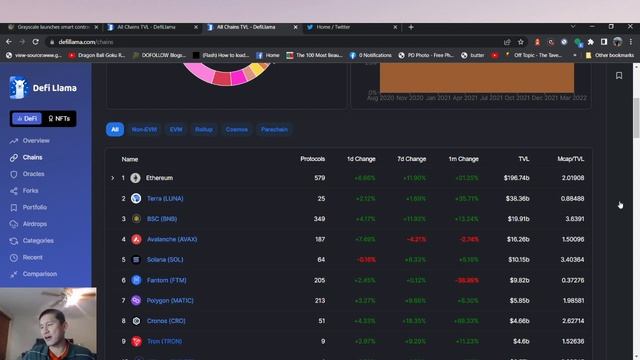Select the Rollup filter
640x360 pixels.
tap(204, 129)
